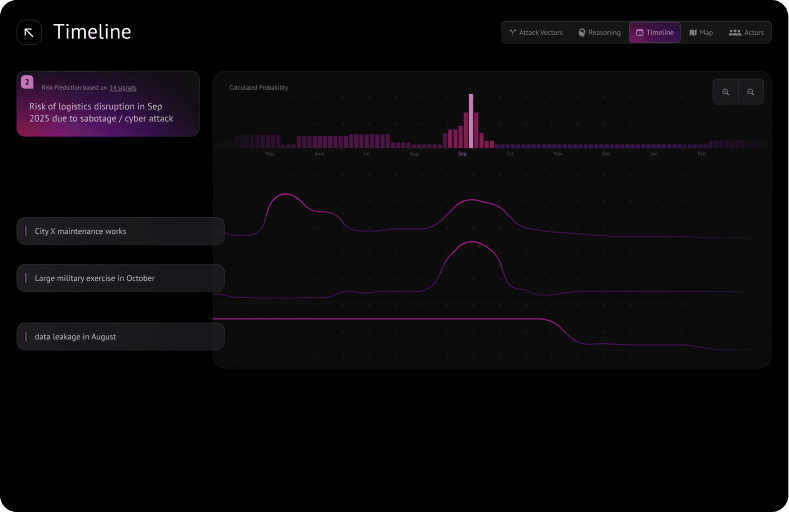Click the Oct month label on timeline

click(x=510, y=154)
